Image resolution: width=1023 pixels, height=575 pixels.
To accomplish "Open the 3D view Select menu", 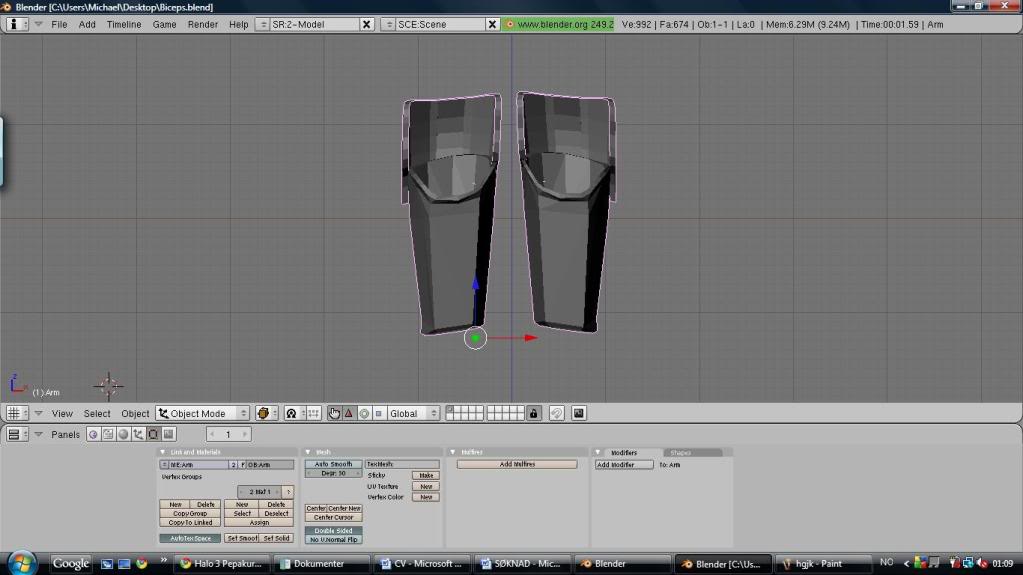I will (x=97, y=413).
